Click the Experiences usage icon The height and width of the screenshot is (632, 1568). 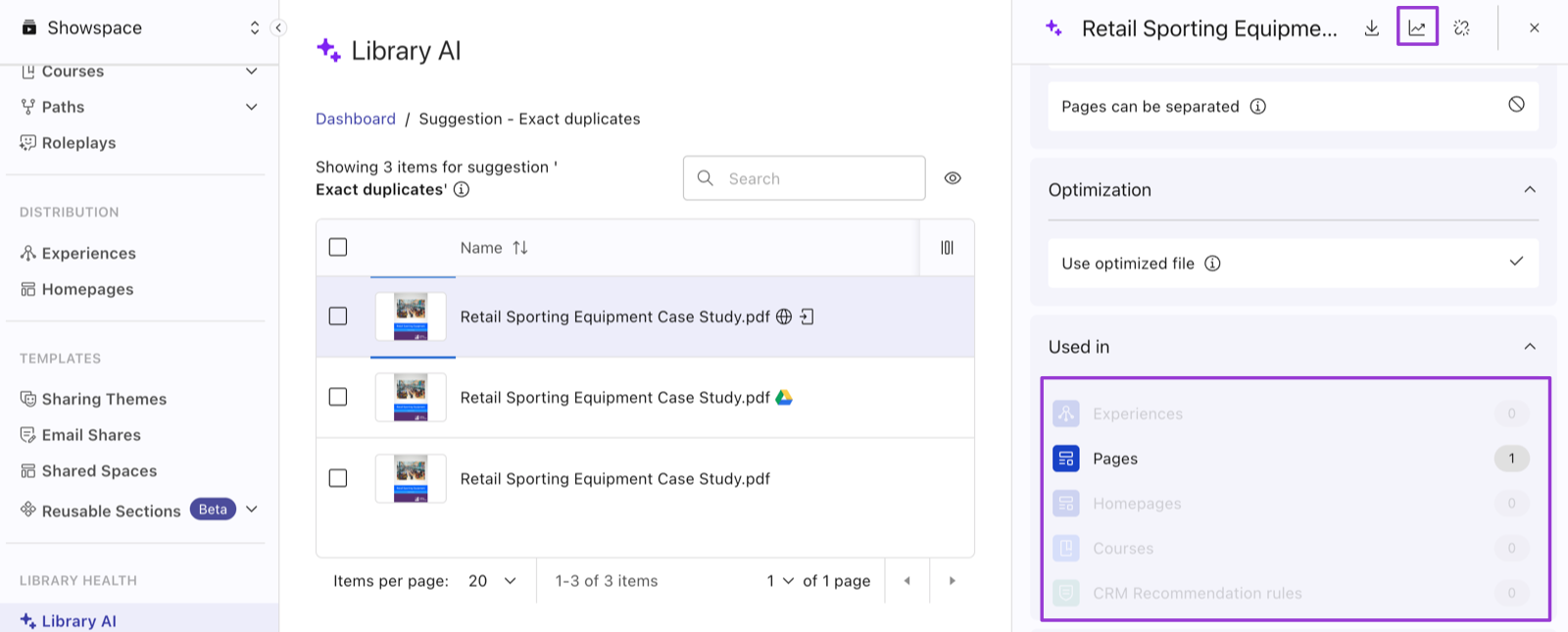point(1066,413)
